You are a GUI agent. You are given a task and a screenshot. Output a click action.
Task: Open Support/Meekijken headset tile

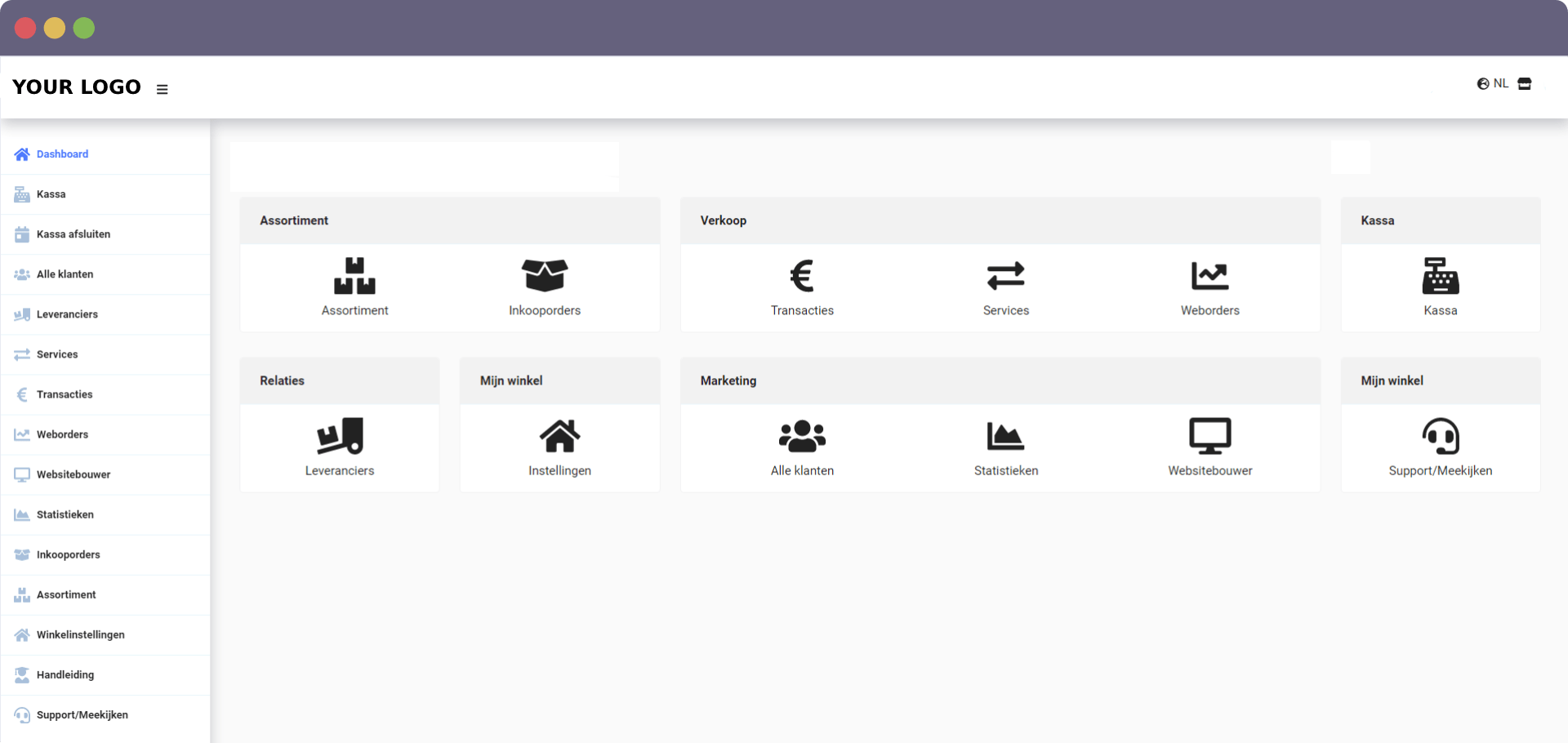point(1440,437)
